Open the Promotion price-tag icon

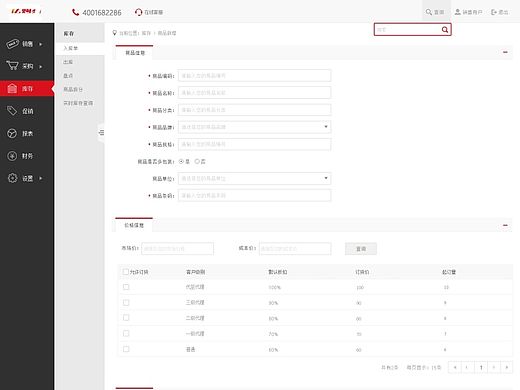point(12,111)
